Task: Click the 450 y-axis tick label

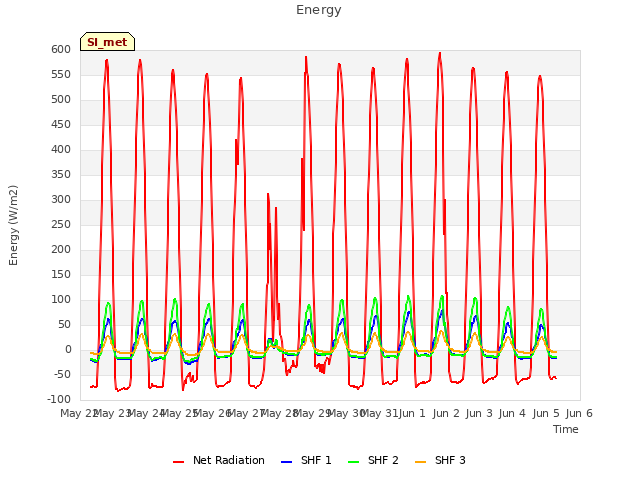Action: point(61,124)
